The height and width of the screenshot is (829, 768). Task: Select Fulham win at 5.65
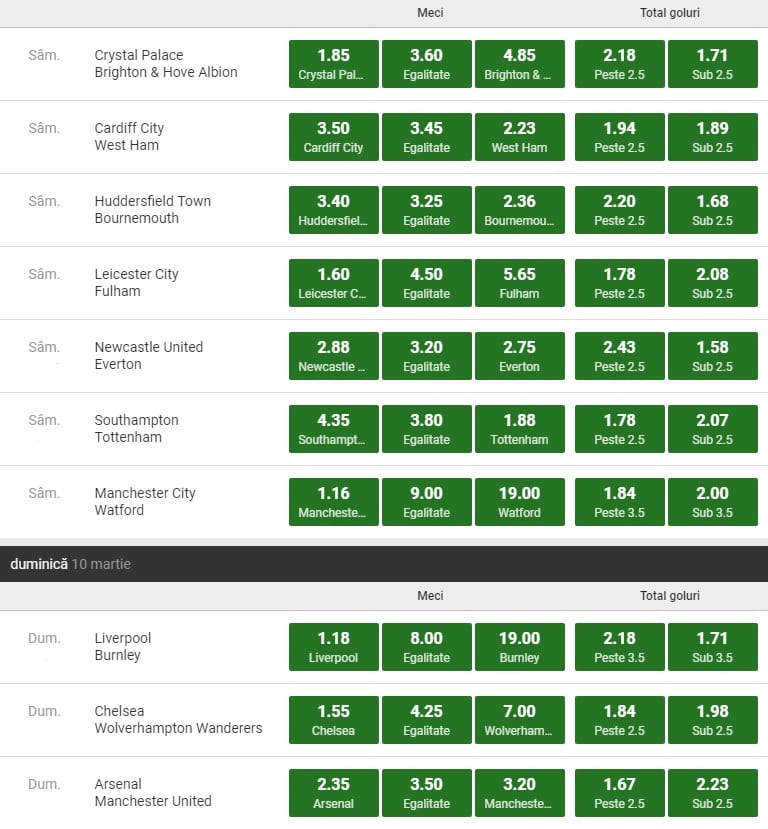click(519, 283)
